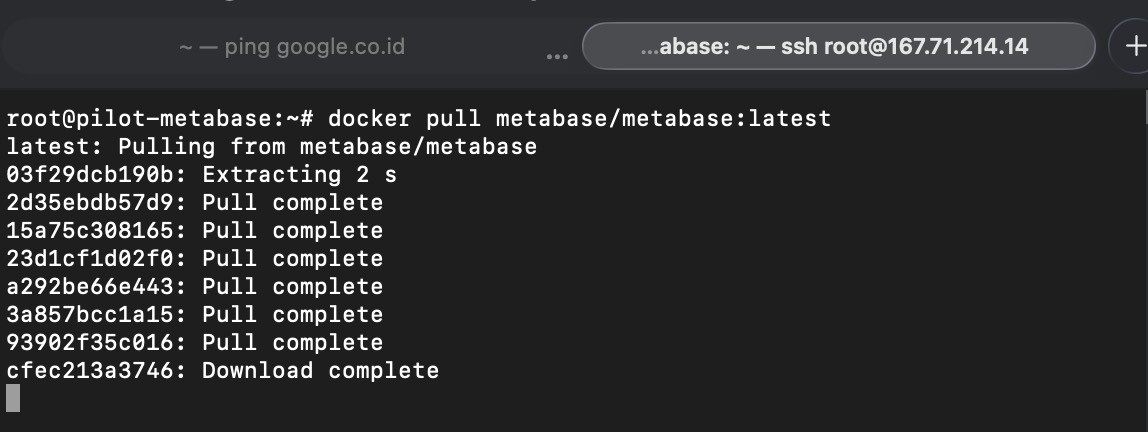Click layer ID 23d1cf1d02f0

tap(96, 259)
